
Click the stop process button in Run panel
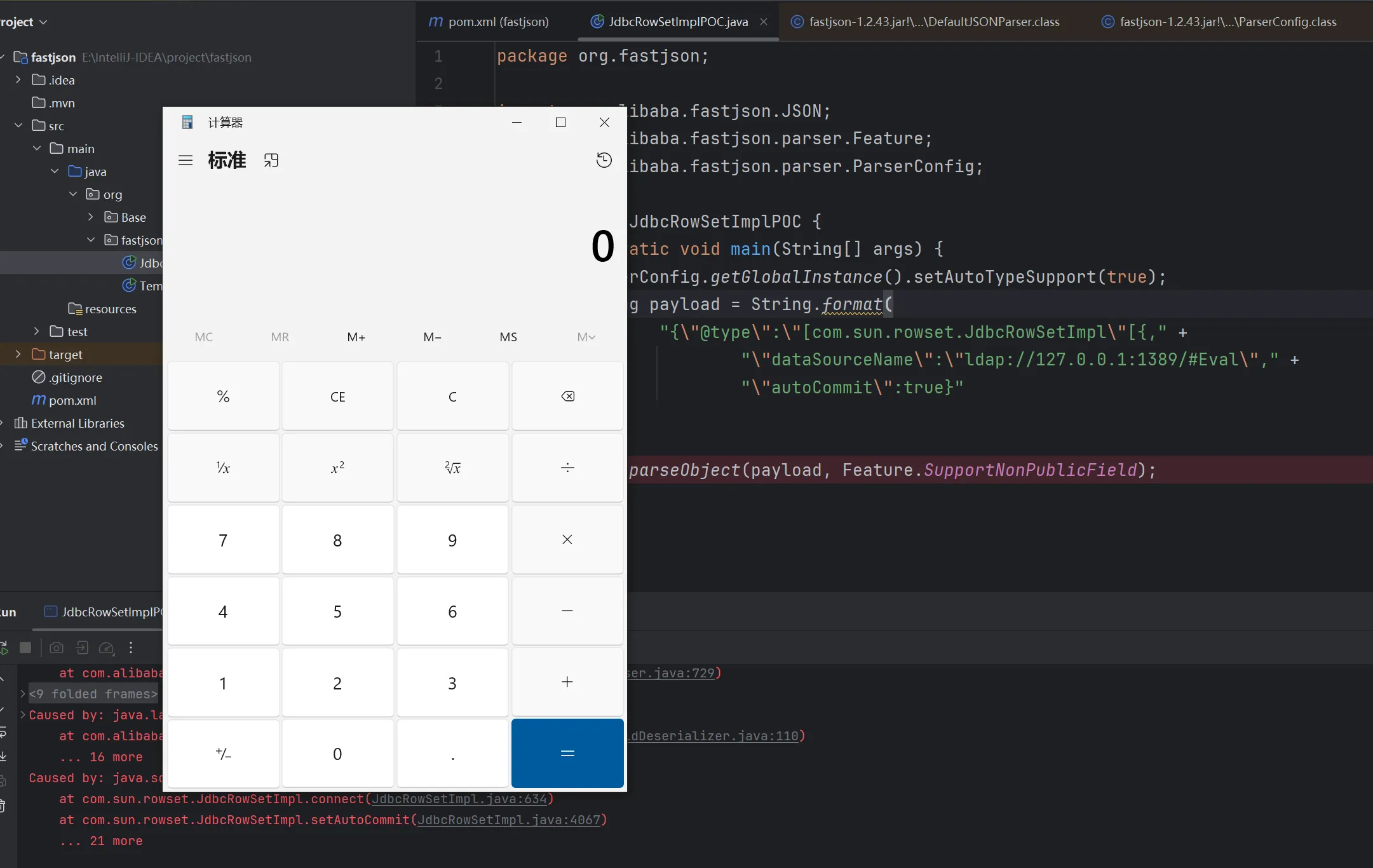(x=25, y=648)
